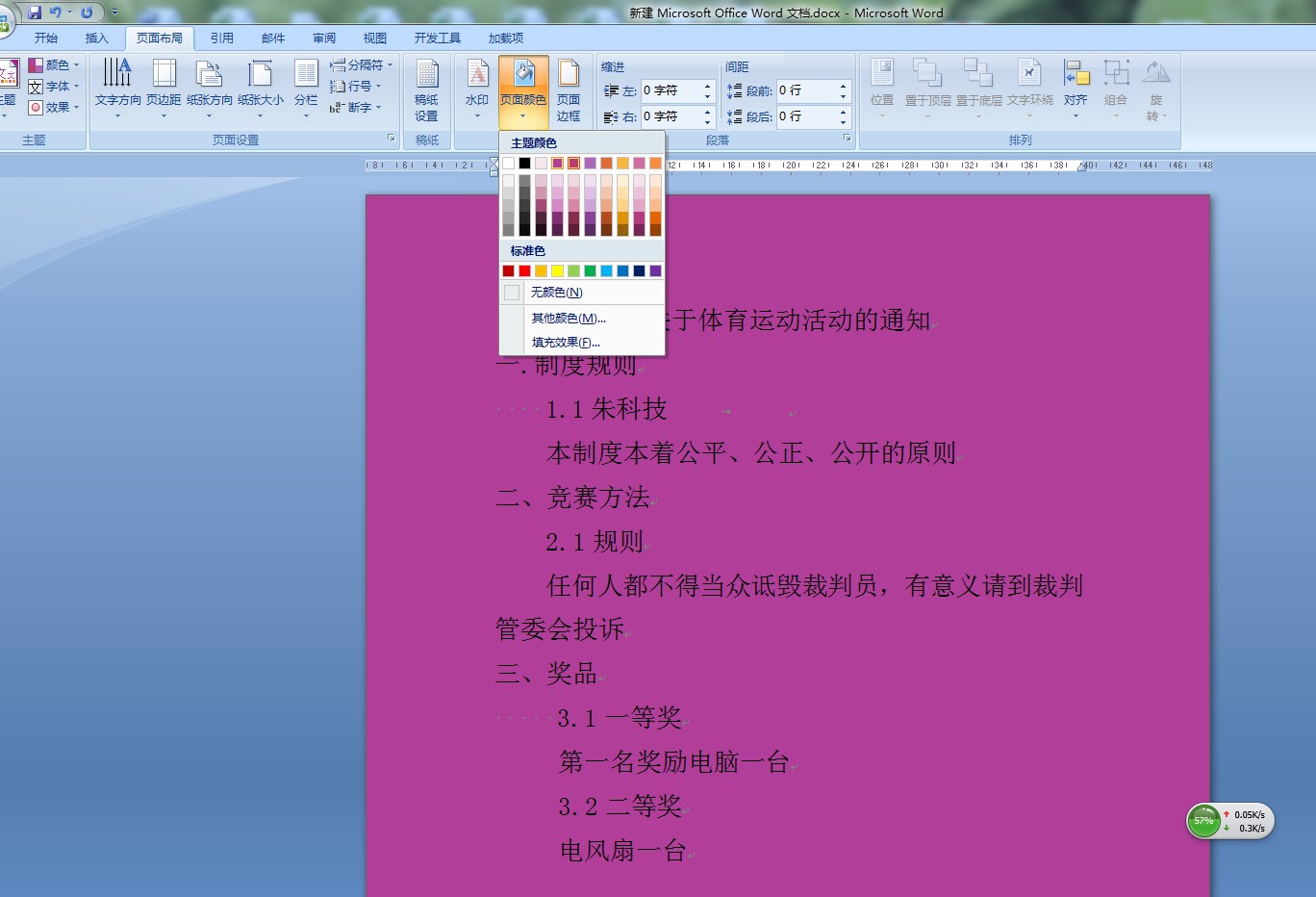
Task: Pick the yellow standard color swatch
Action: click(x=557, y=271)
